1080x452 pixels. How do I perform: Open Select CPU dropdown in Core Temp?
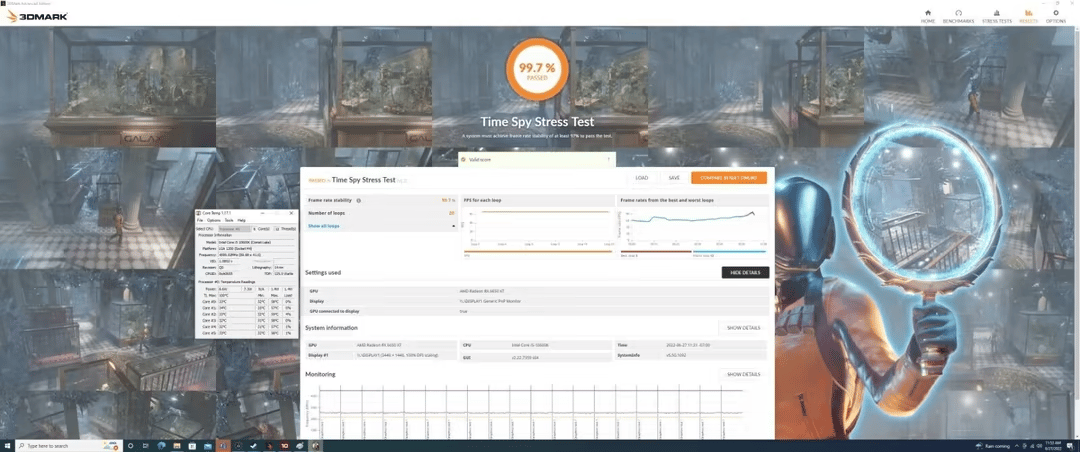click(x=233, y=228)
